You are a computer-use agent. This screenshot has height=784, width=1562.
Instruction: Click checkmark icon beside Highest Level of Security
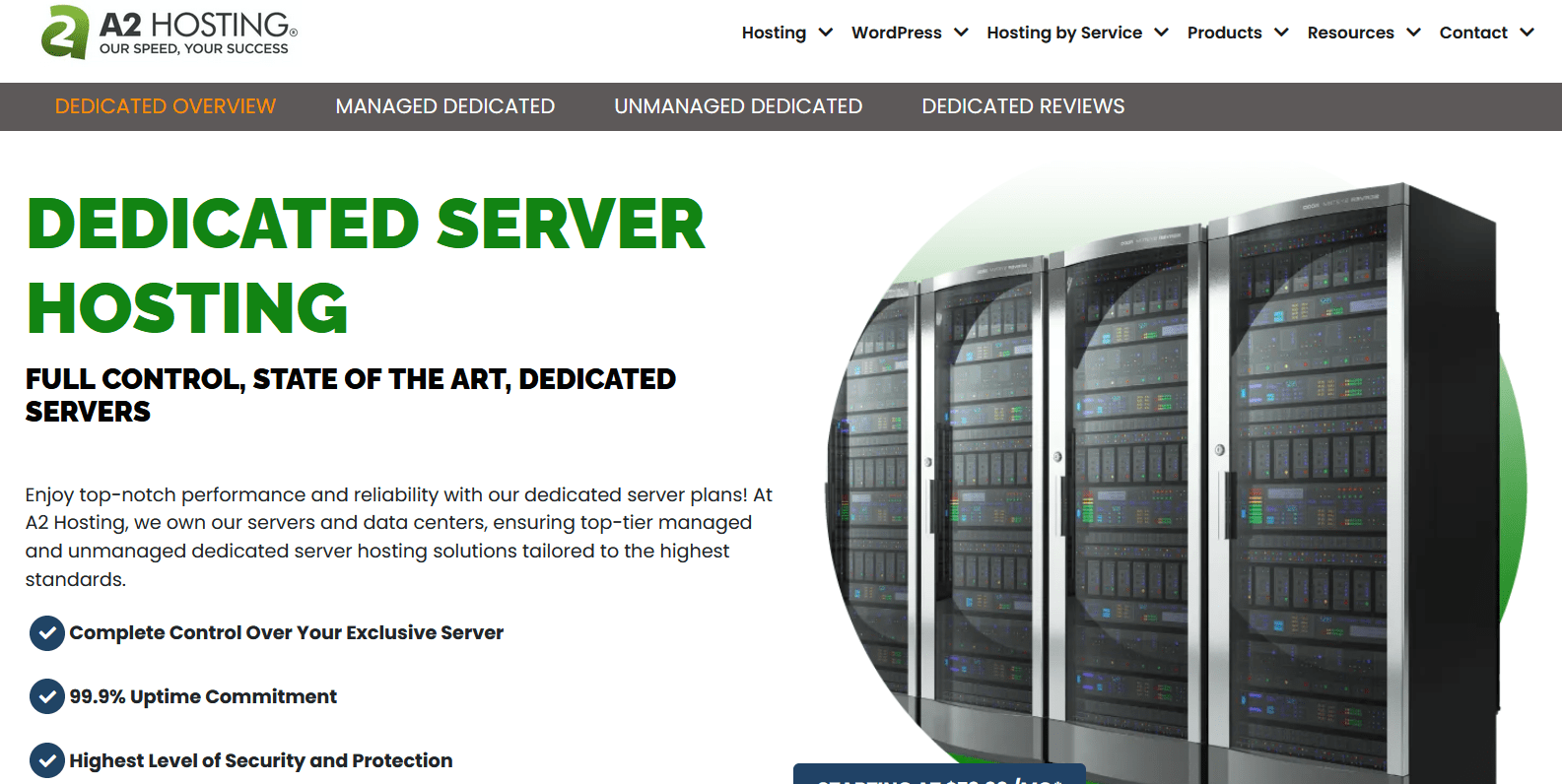47,760
